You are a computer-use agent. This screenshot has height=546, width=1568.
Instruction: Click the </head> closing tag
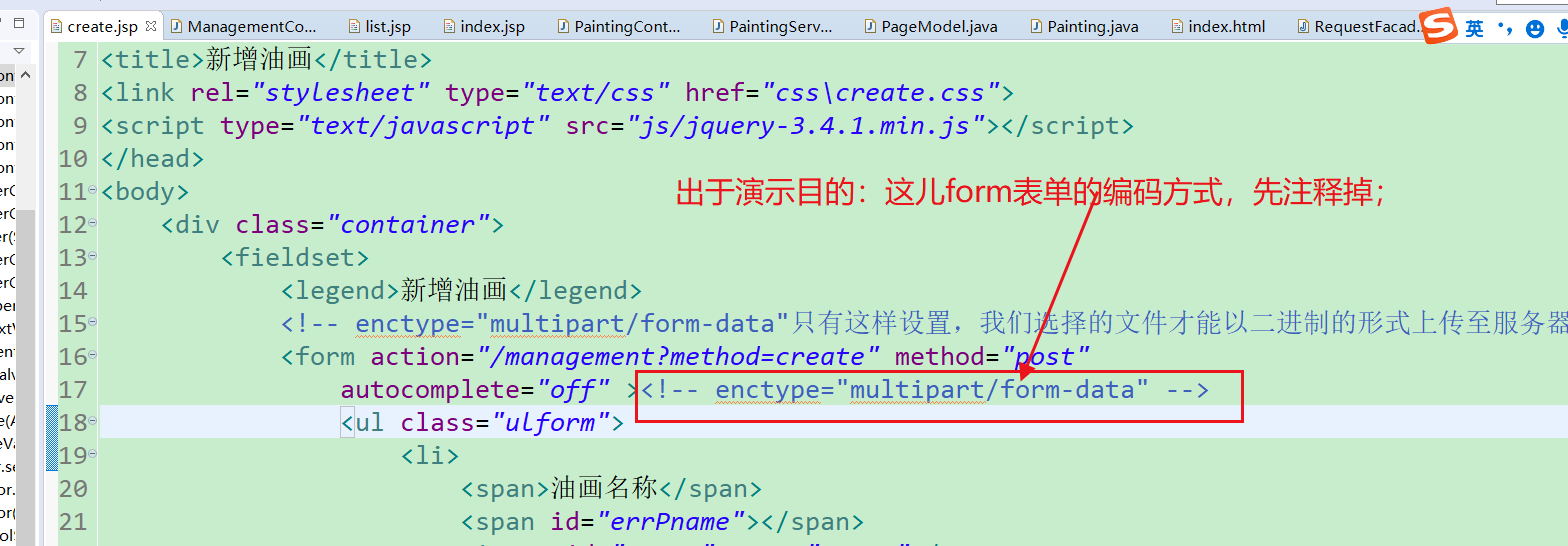[x=153, y=159]
